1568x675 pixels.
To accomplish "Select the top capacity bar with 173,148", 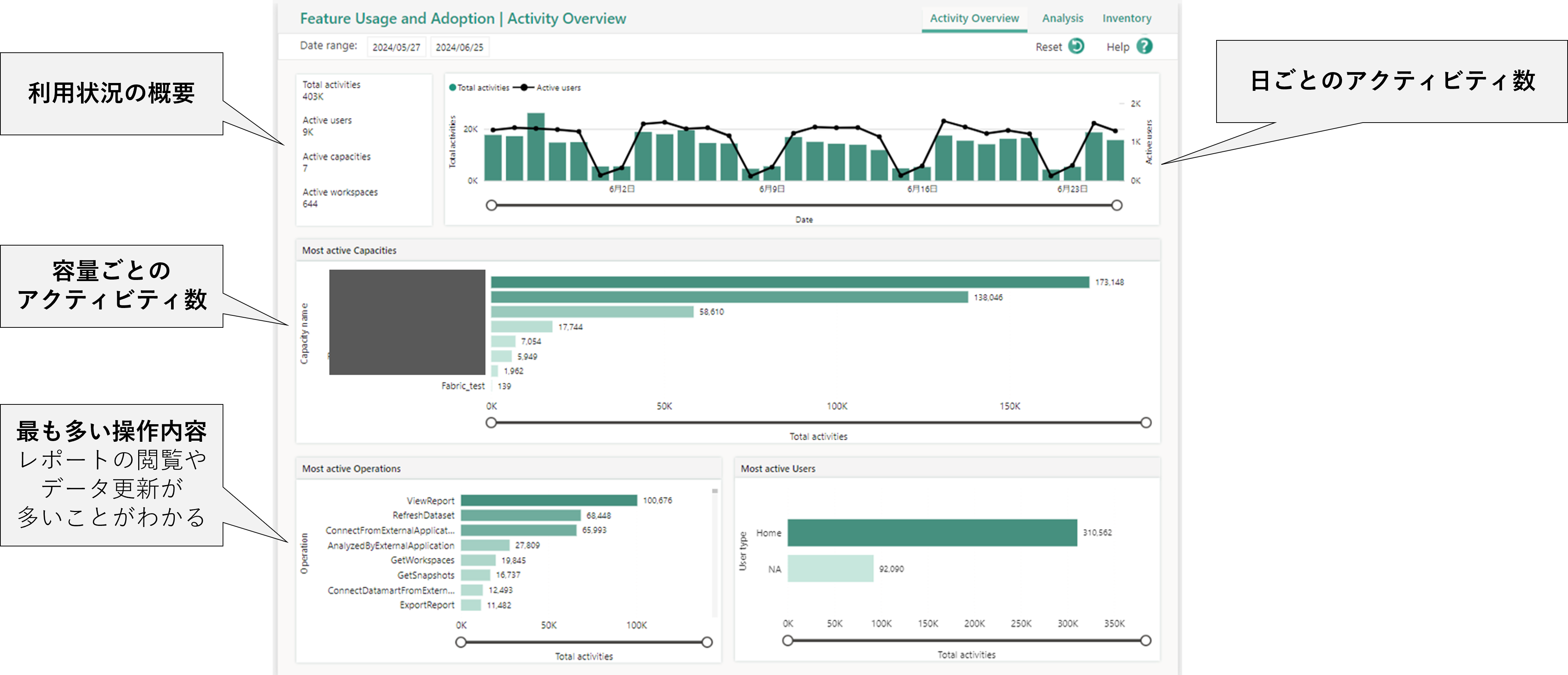I will click(790, 282).
